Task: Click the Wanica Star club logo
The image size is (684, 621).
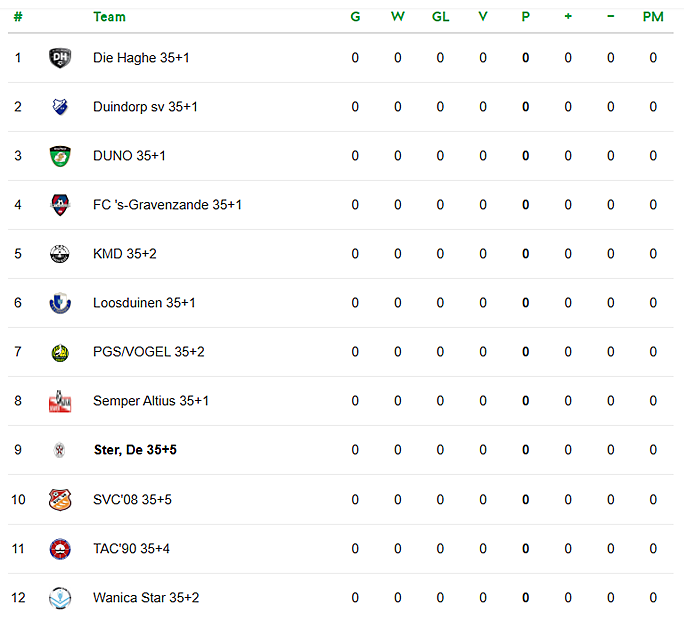Action: [x=60, y=598]
